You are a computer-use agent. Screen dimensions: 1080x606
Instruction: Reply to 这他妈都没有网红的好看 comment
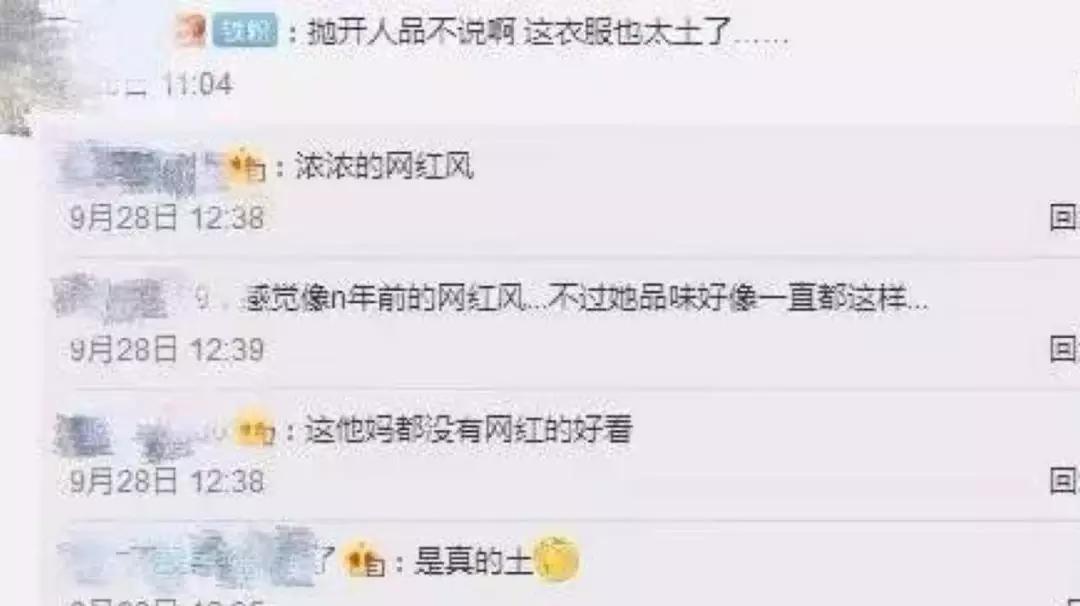click(x=1064, y=480)
